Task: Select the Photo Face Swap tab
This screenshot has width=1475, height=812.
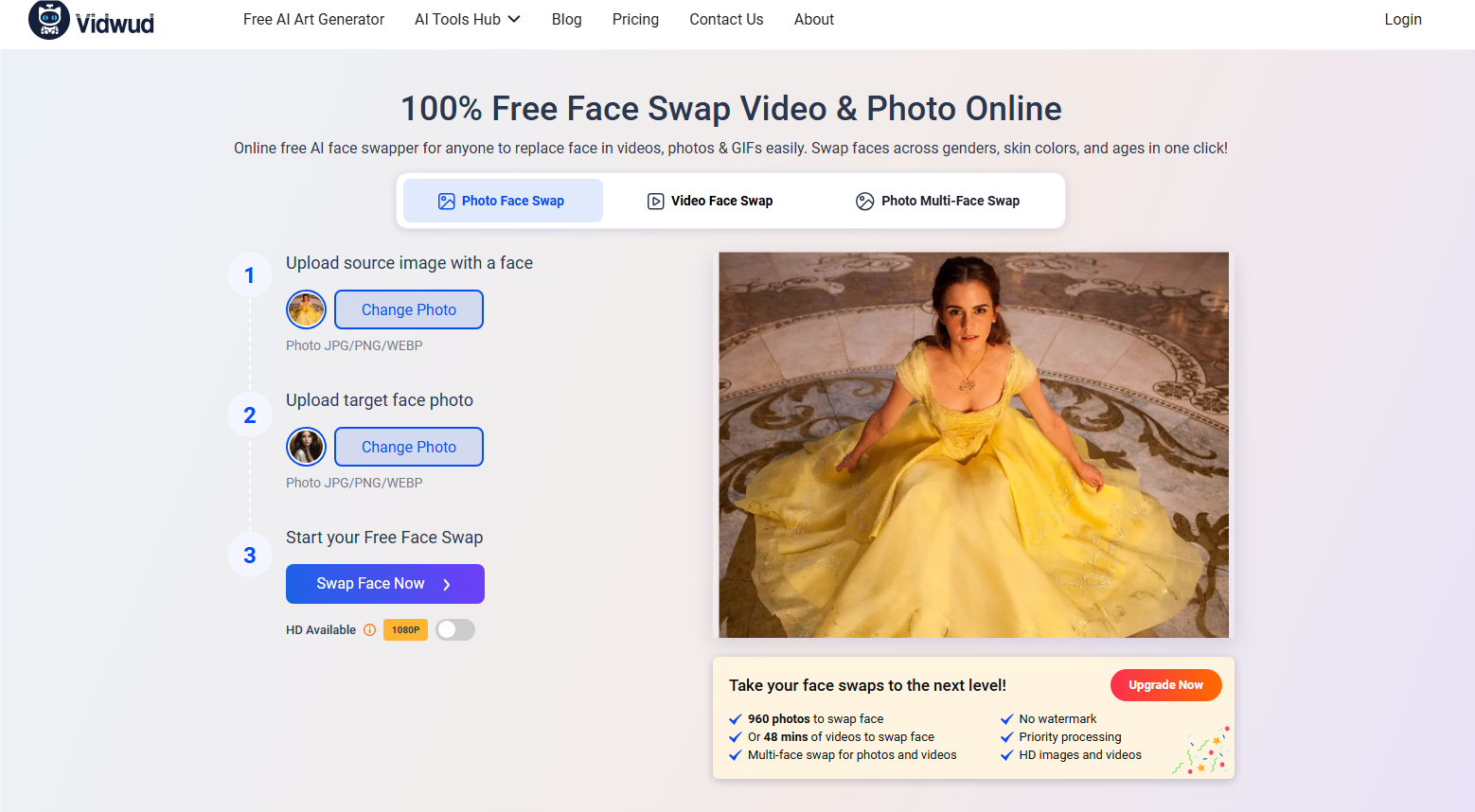Action: pyautogui.click(x=503, y=201)
